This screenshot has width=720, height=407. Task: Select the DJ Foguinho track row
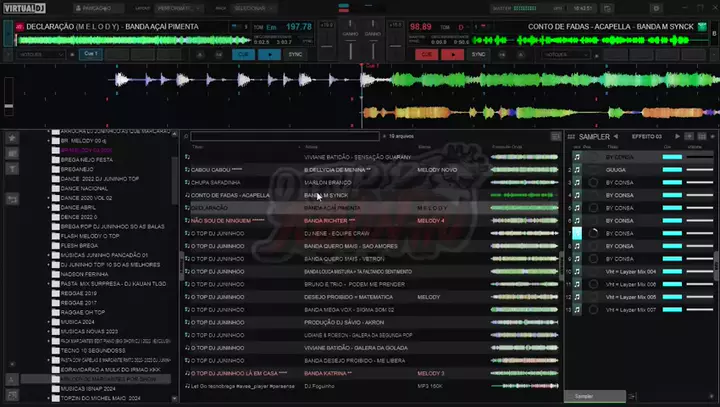[x=371, y=386]
